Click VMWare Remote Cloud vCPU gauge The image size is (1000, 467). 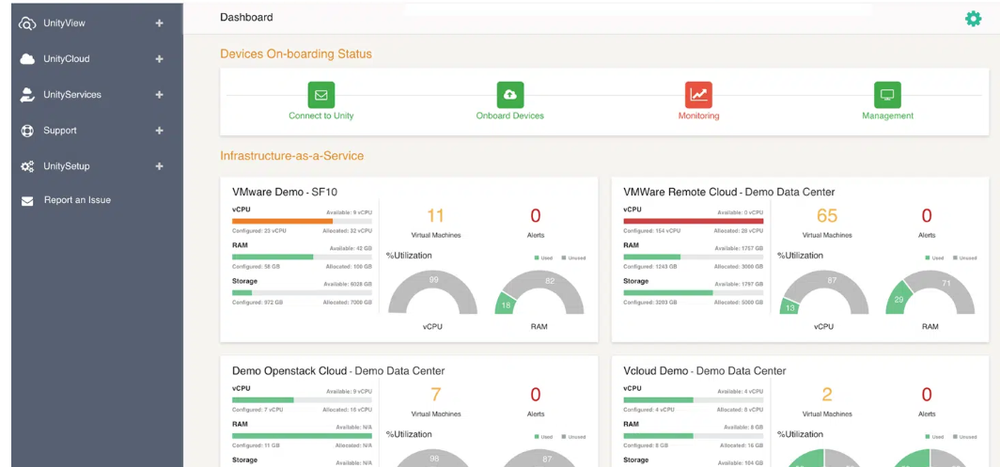point(823,292)
